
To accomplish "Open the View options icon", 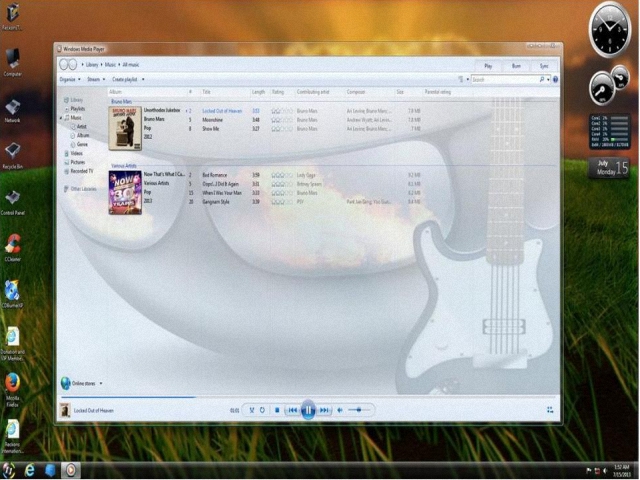I will coord(461,79).
